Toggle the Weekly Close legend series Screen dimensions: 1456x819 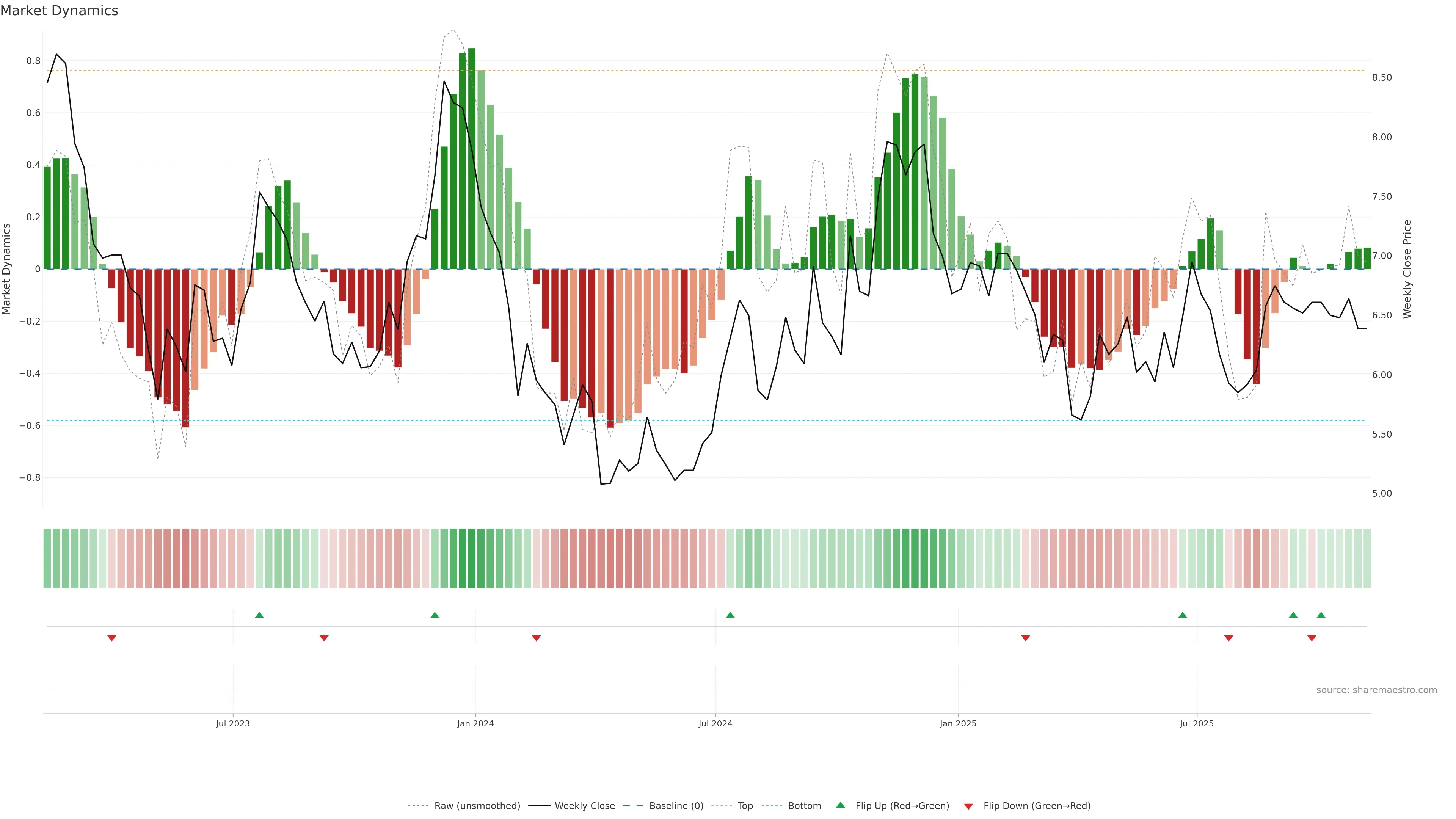pos(584,806)
